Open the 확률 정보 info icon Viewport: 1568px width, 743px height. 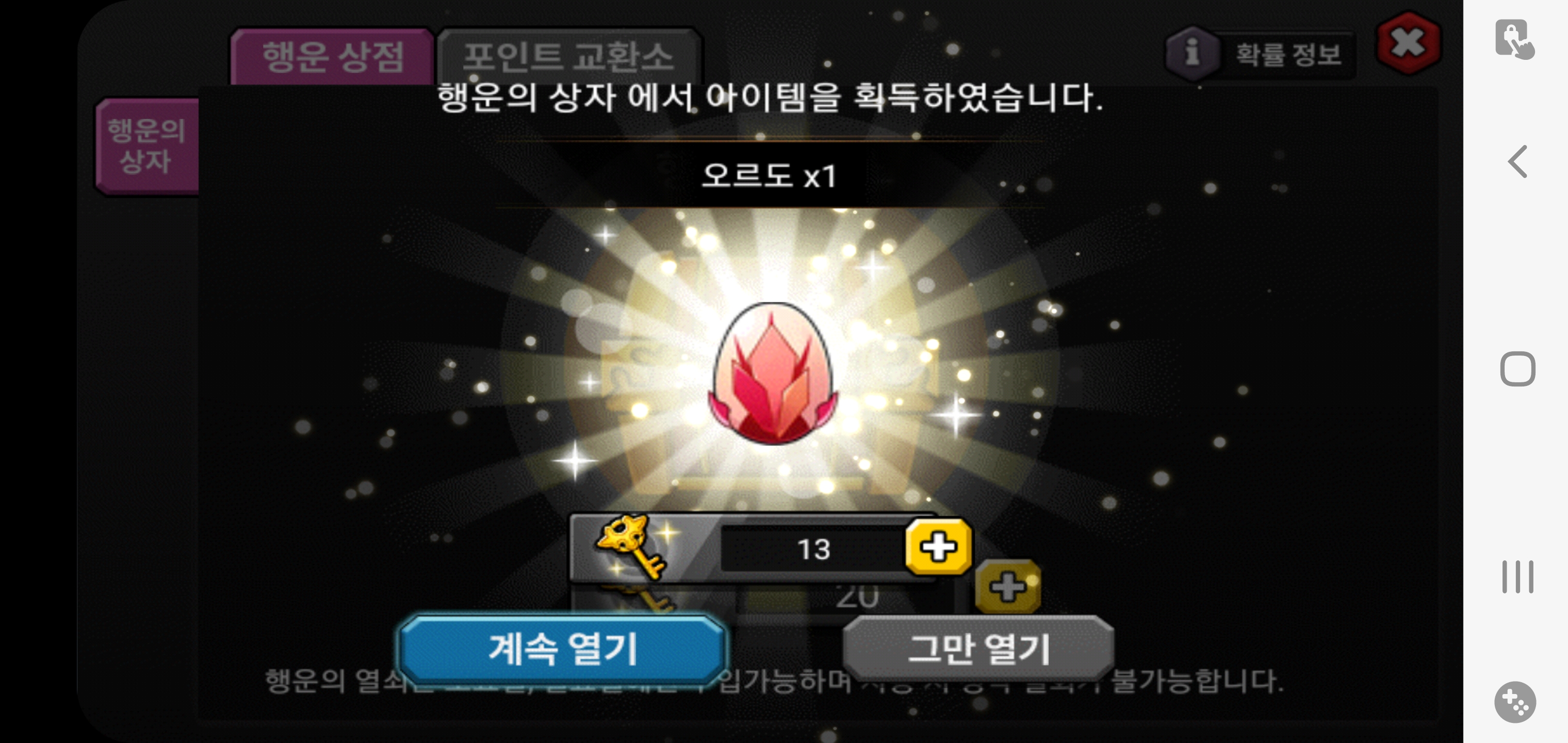click(1192, 53)
